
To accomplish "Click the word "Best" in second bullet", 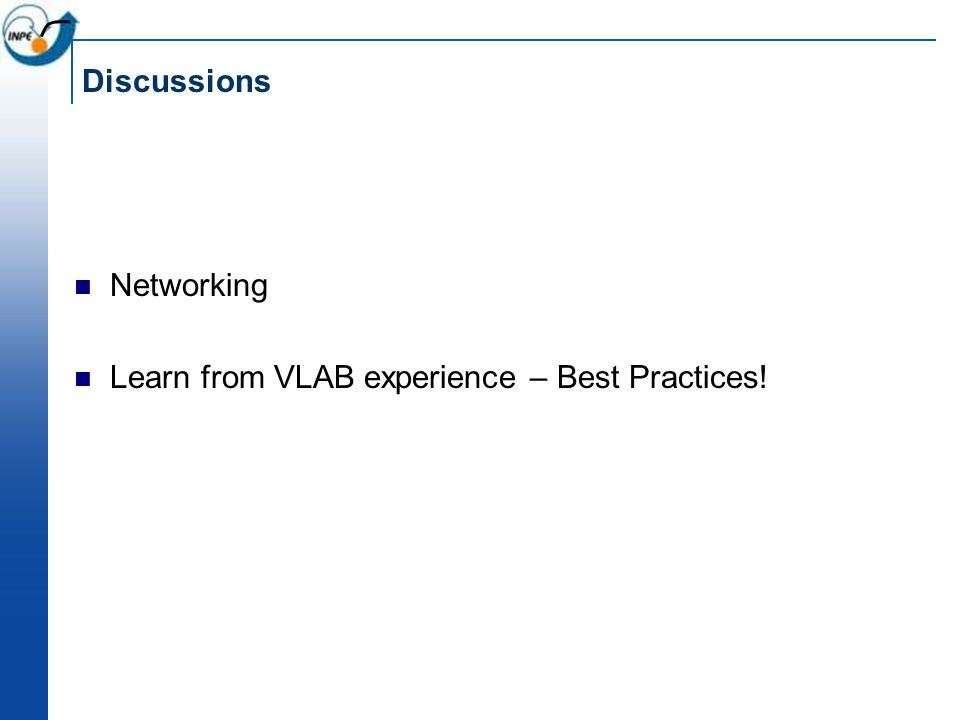I will [x=588, y=377].
